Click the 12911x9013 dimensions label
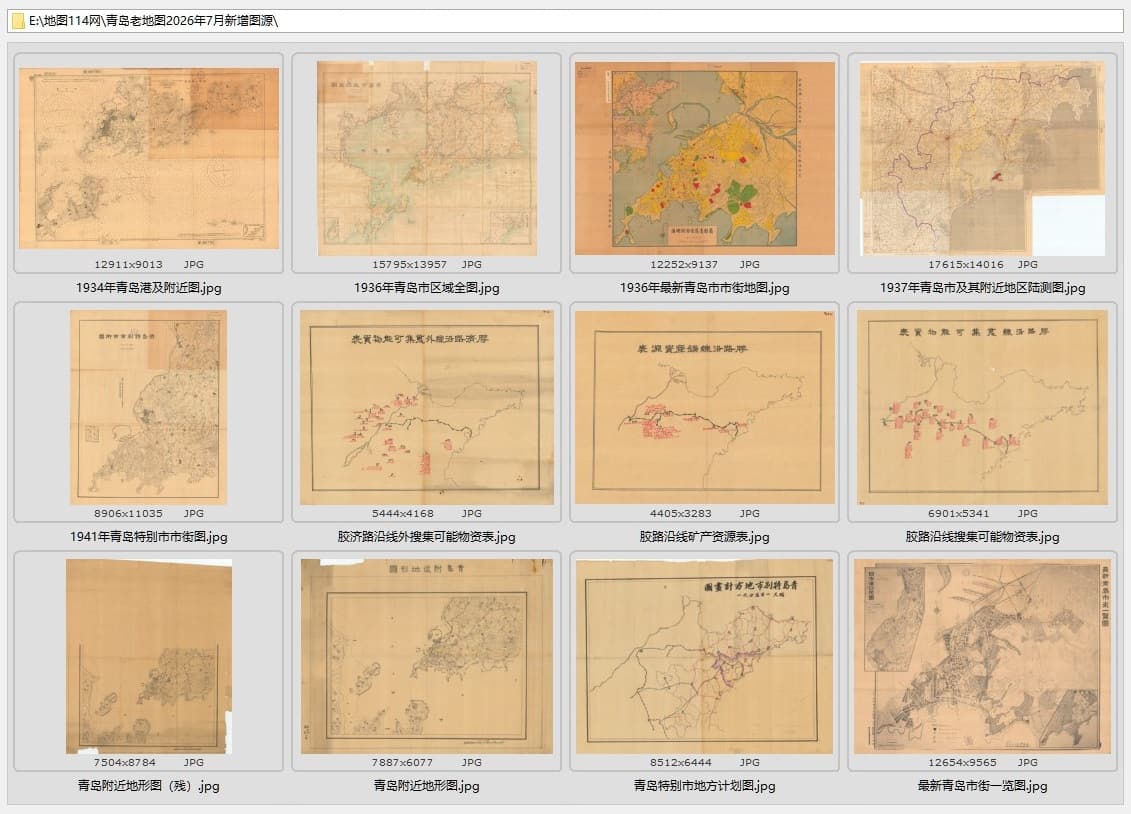The height and width of the screenshot is (814, 1131). 128,265
